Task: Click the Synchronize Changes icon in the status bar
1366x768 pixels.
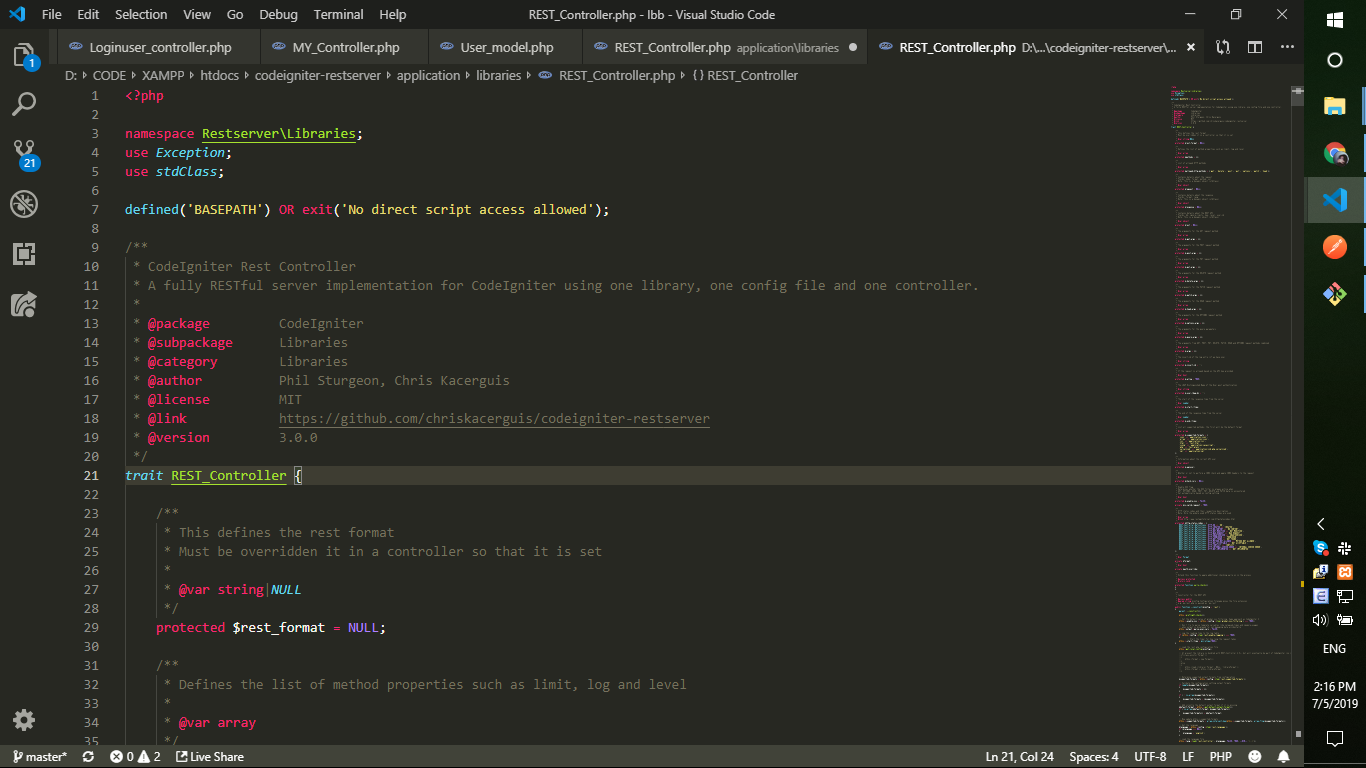Action: tap(88, 757)
